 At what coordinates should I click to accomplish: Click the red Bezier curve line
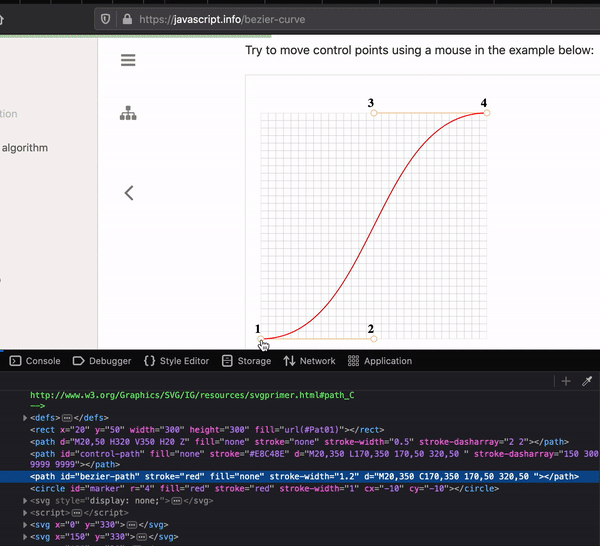click(x=374, y=226)
